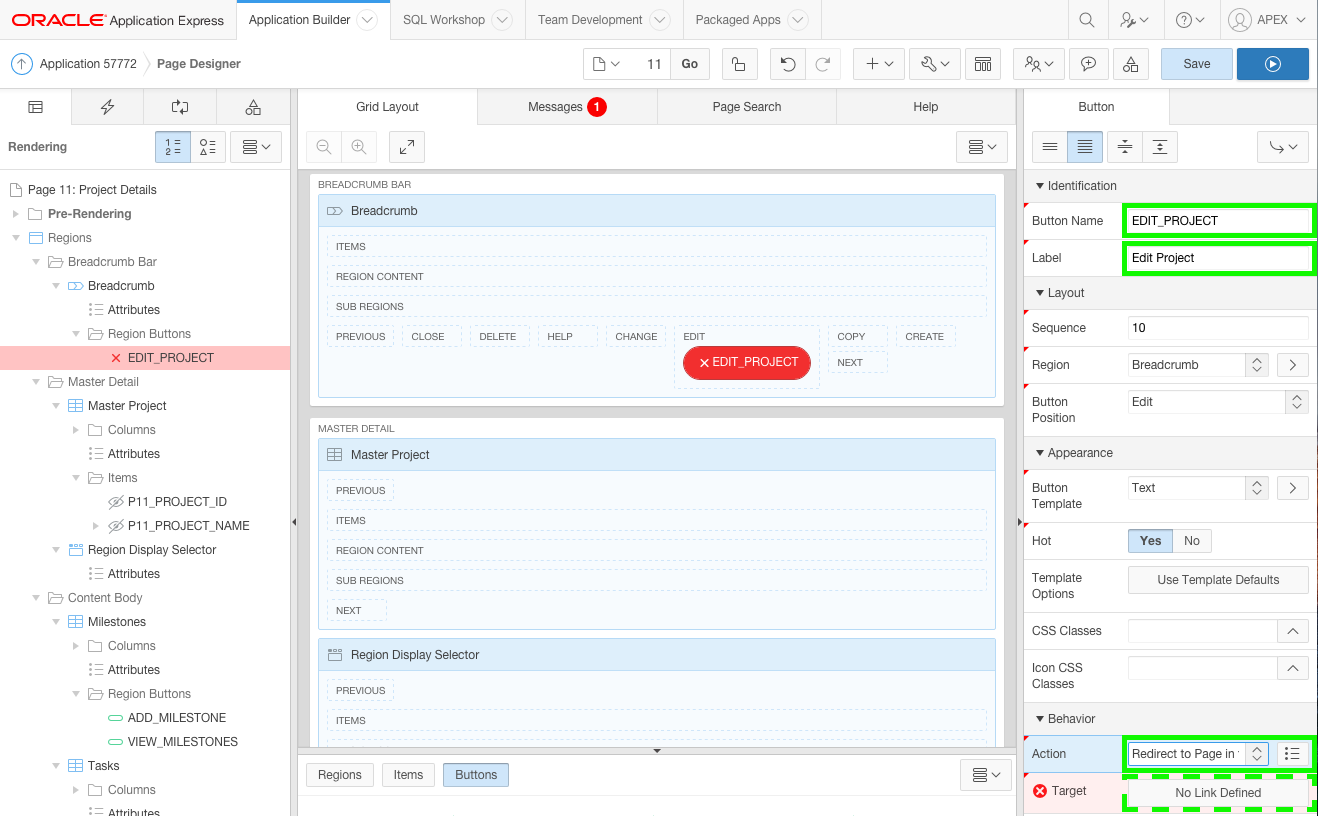Open the Team Development people menu
Viewport: 1318px width, 816px height.
(1039, 64)
